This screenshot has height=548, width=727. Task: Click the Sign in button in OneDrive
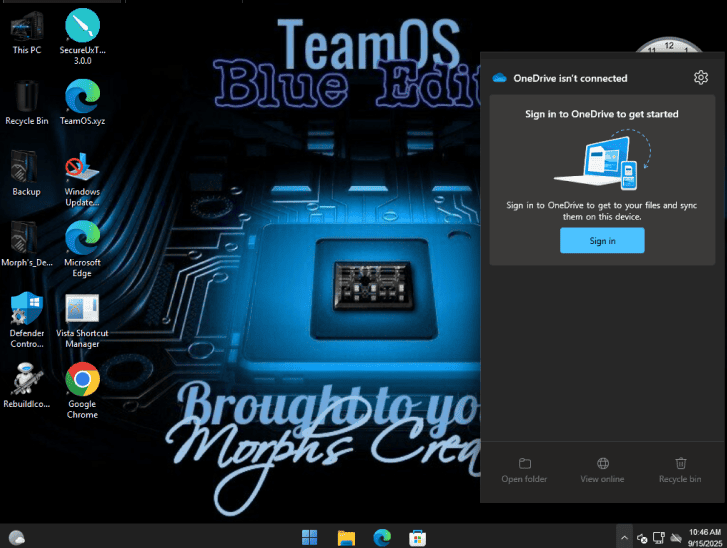click(602, 240)
